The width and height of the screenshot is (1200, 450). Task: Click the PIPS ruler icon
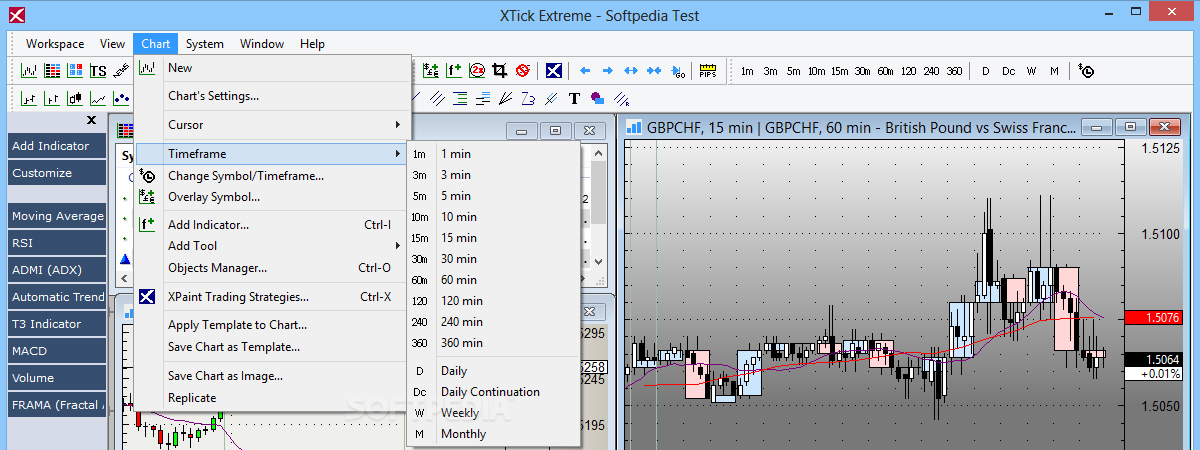tap(708, 71)
